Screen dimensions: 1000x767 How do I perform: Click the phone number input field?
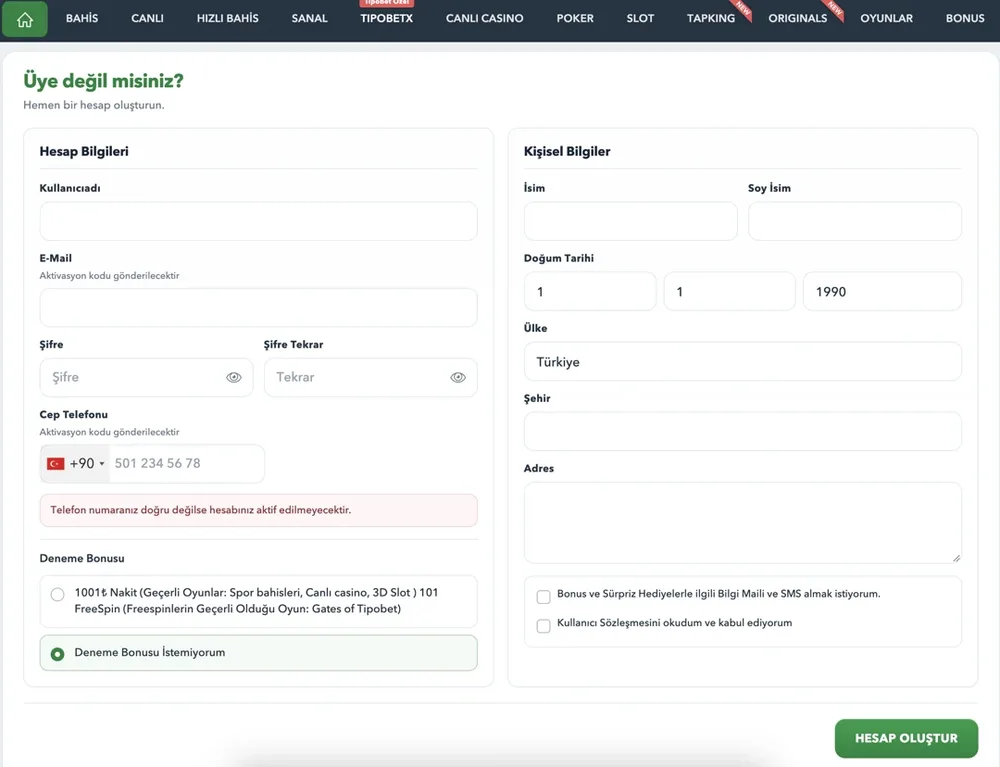(x=186, y=464)
